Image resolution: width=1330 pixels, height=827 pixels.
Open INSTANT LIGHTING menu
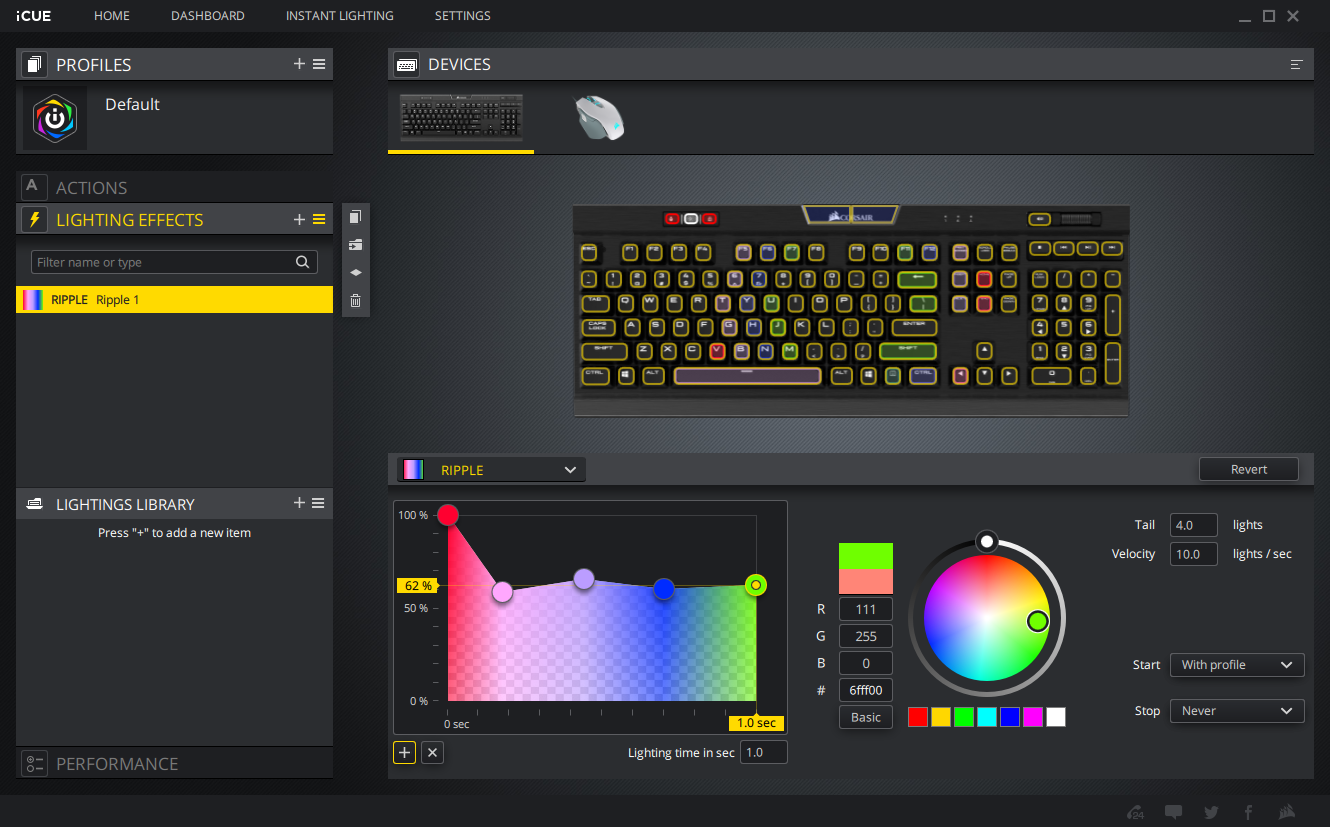[x=339, y=16]
